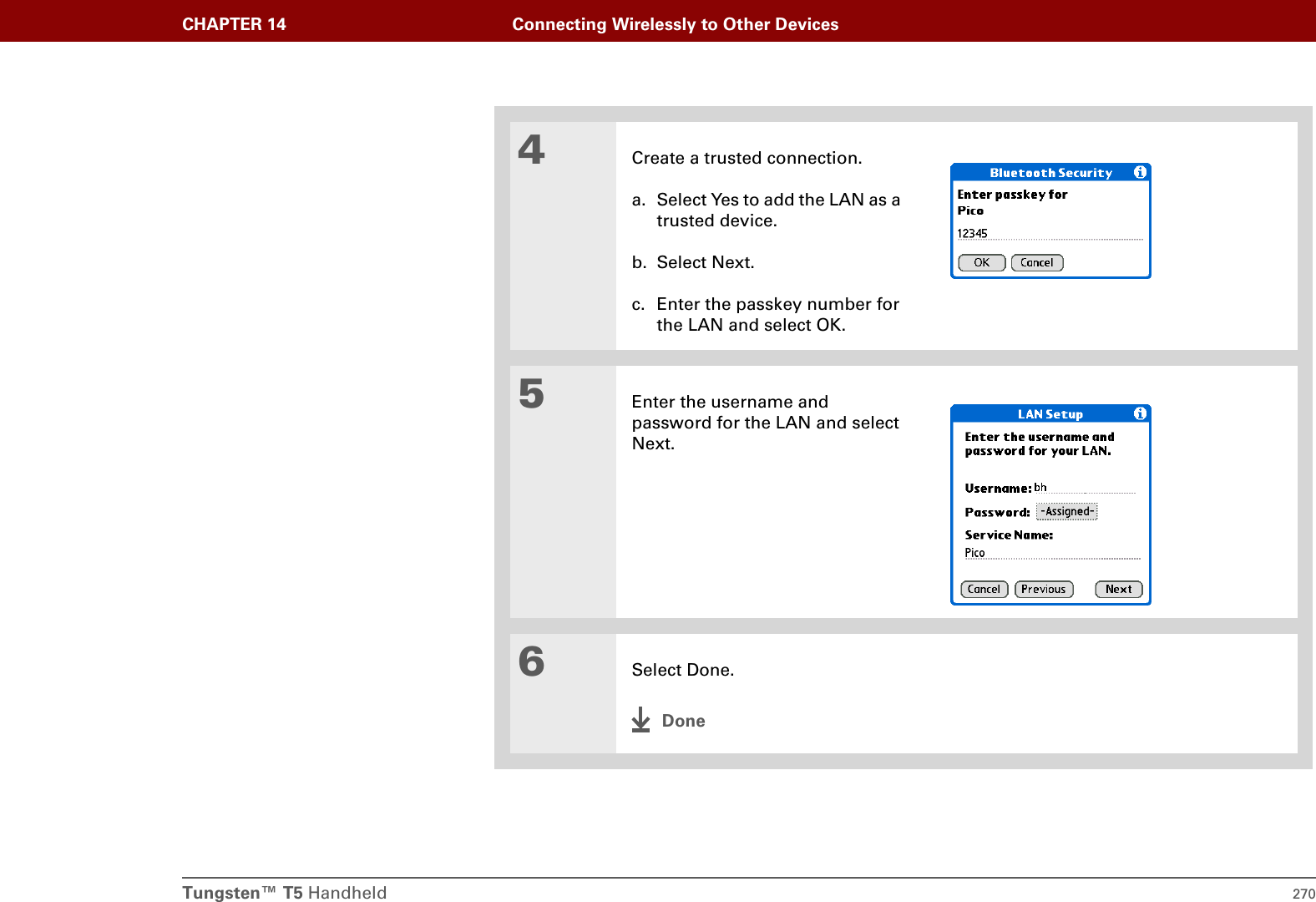Click the LAN Setup title bar

pyautogui.click(x=1050, y=414)
